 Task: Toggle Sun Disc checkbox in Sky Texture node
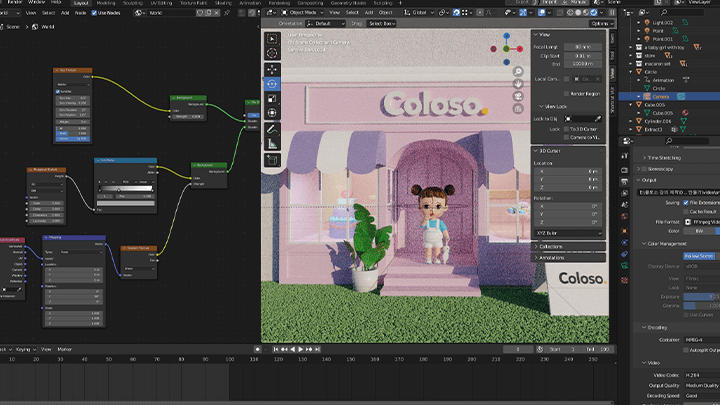[58, 91]
